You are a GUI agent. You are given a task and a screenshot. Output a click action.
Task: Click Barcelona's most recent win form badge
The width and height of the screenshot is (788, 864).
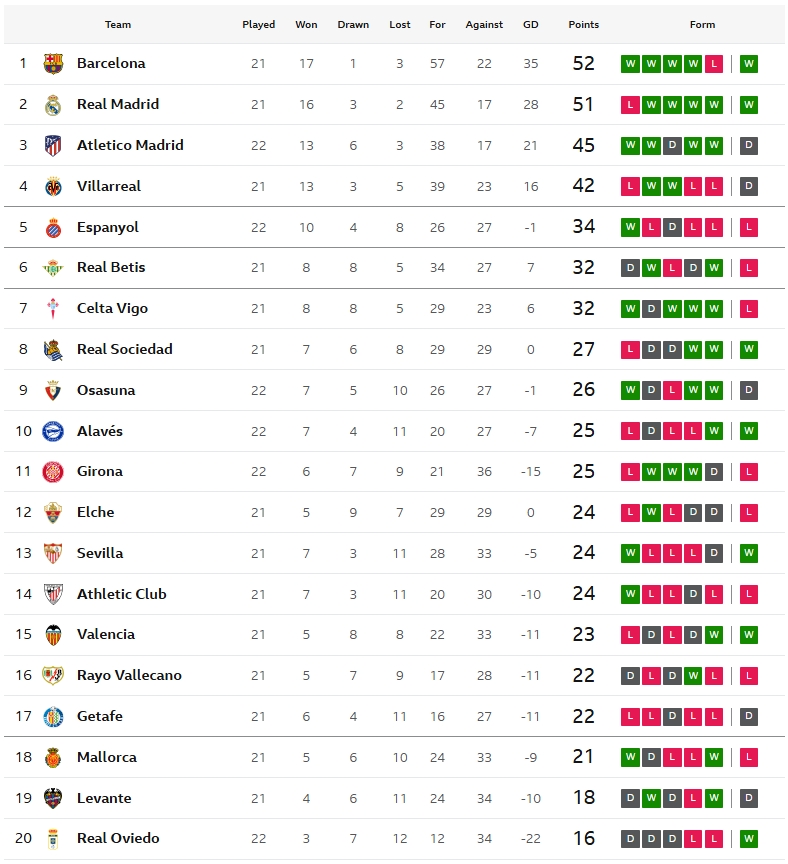[x=749, y=64]
